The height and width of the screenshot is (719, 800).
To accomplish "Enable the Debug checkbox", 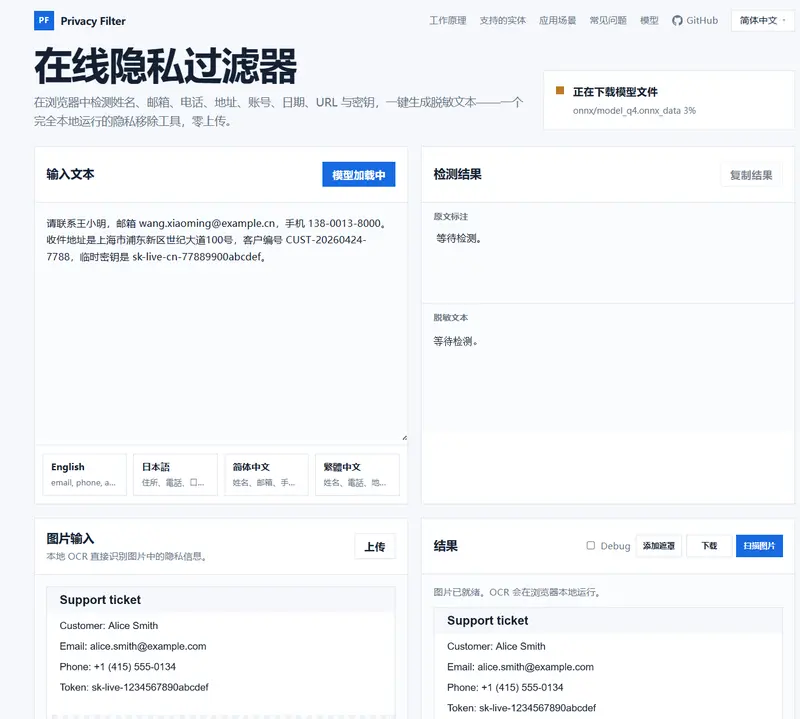I will [591, 546].
